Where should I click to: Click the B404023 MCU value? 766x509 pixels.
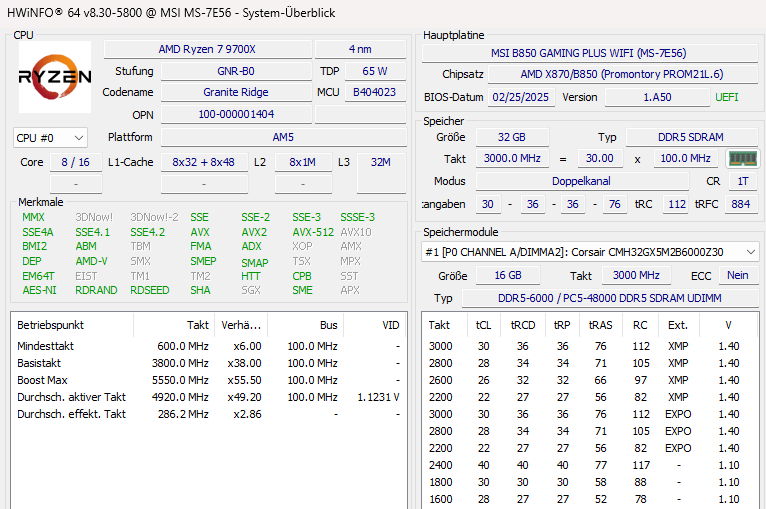pos(375,92)
